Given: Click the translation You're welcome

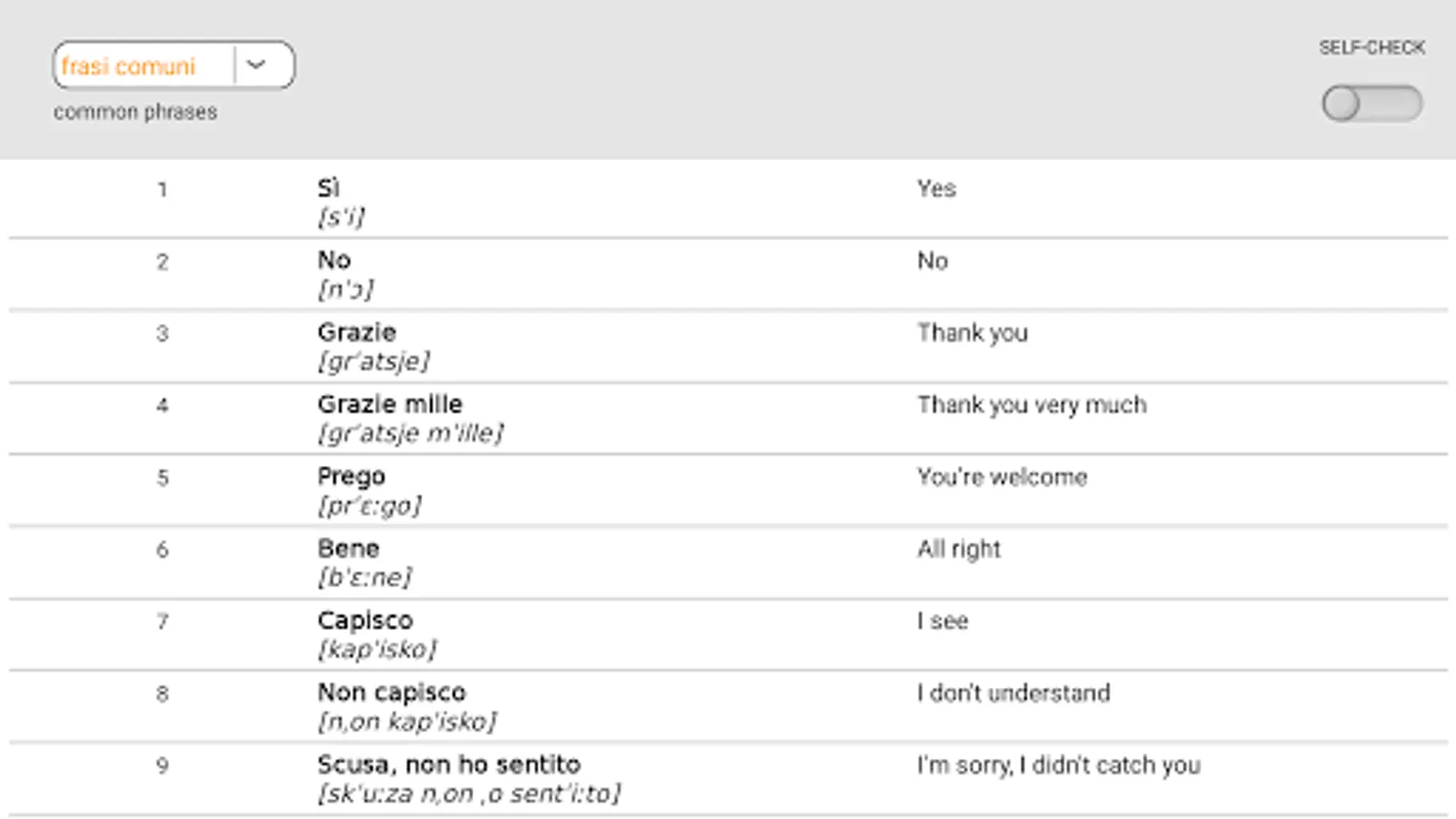Looking at the screenshot, I should click(1001, 477).
